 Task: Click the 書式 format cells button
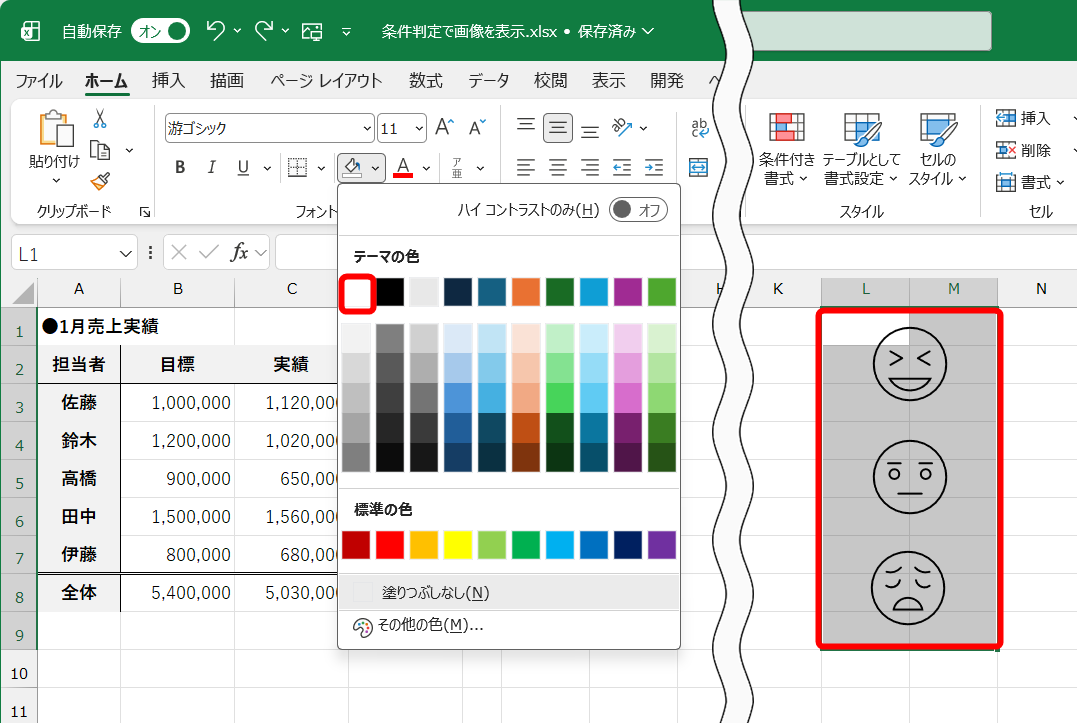tap(1030, 182)
